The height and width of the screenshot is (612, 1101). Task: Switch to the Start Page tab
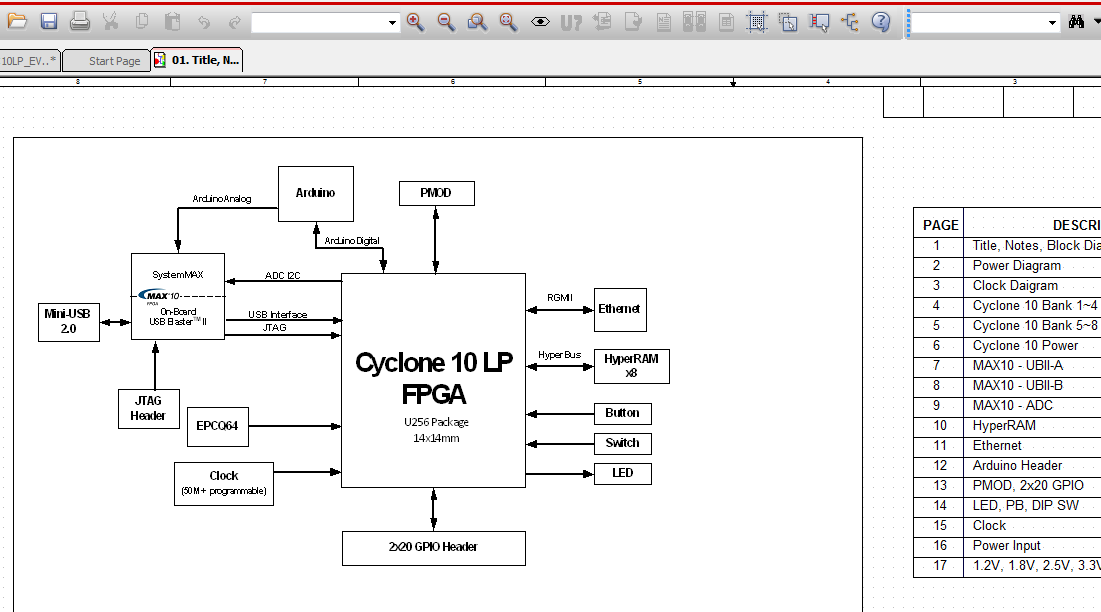(x=107, y=60)
